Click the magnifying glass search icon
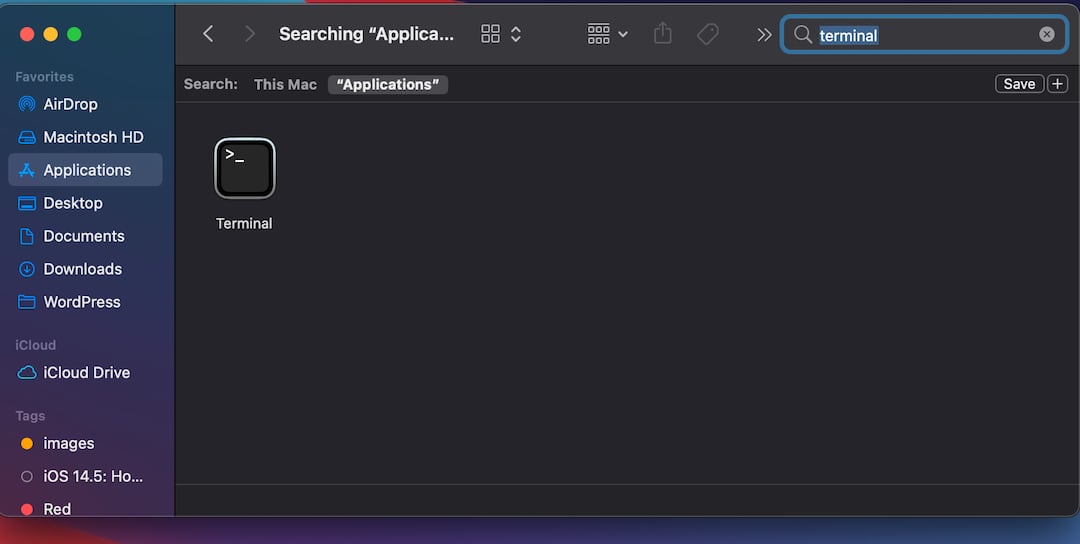The width and height of the screenshot is (1080, 544). 802,35
